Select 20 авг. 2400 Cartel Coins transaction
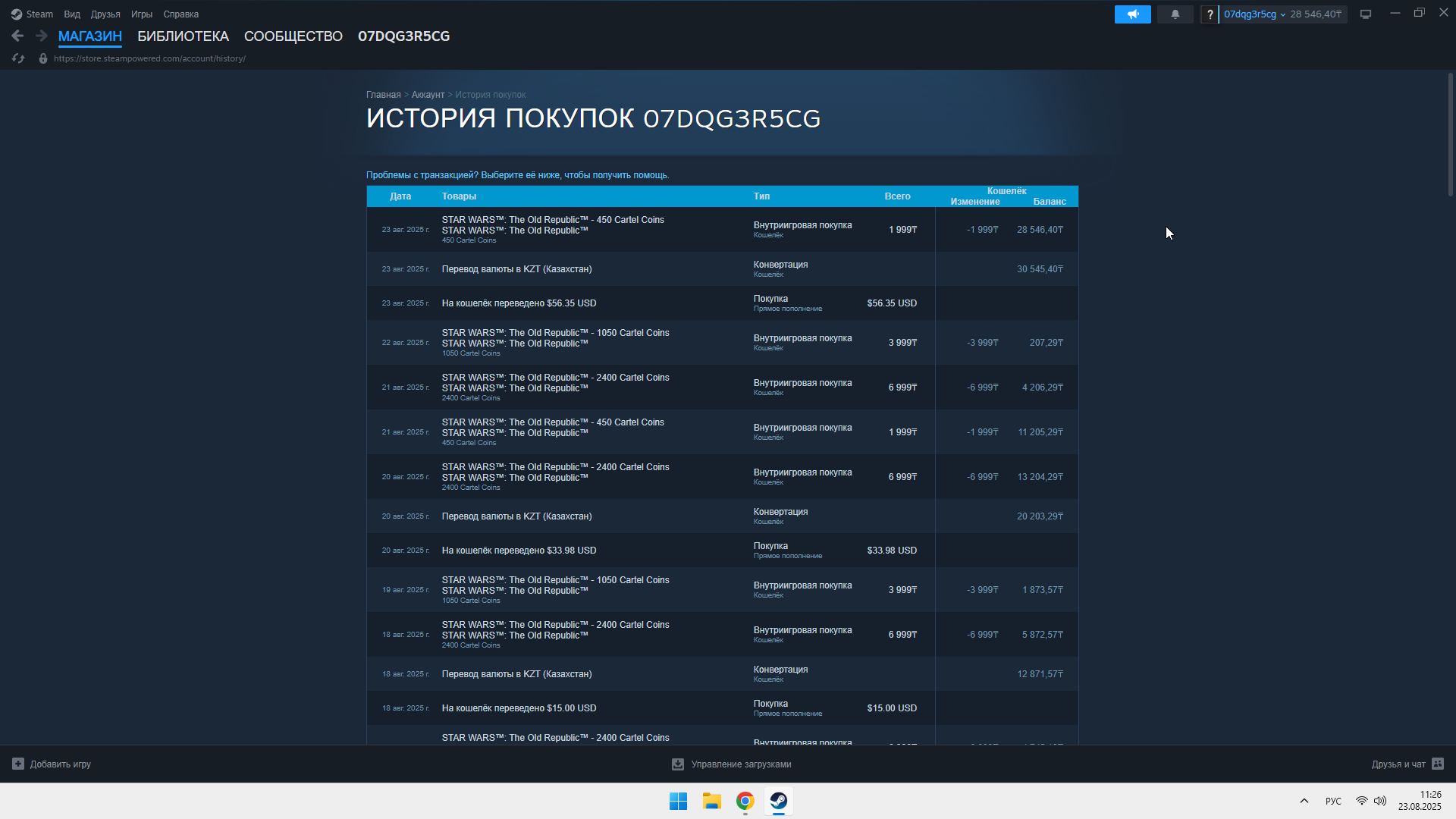The height and width of the screenshot is (819, 1456). point(722,477)
